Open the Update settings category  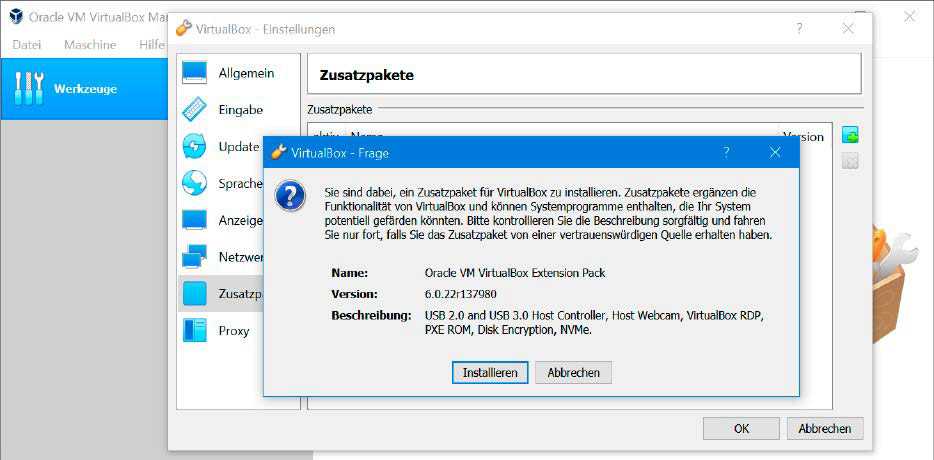(x=222, y=147)
